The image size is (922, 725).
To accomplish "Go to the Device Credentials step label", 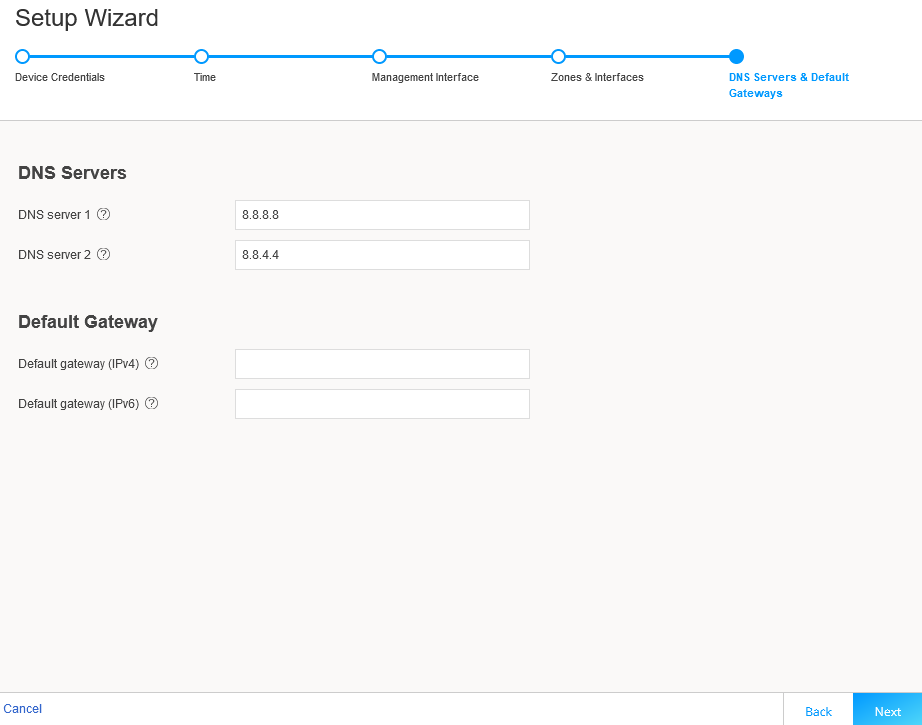I will [x=59, y=77].
